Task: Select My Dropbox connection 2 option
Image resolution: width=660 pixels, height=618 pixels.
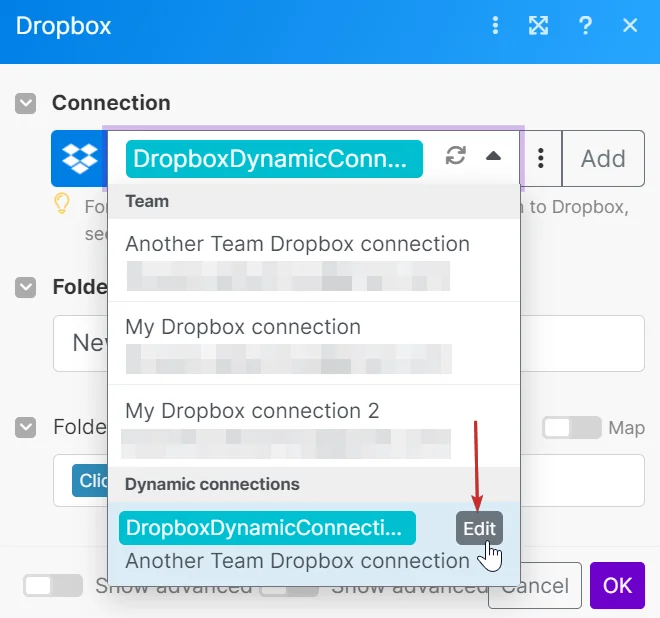Action: click(x=314, y=426)
